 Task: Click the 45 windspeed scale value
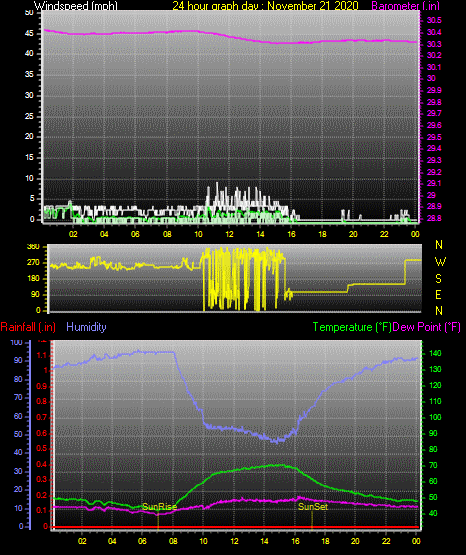click(29, 34)
